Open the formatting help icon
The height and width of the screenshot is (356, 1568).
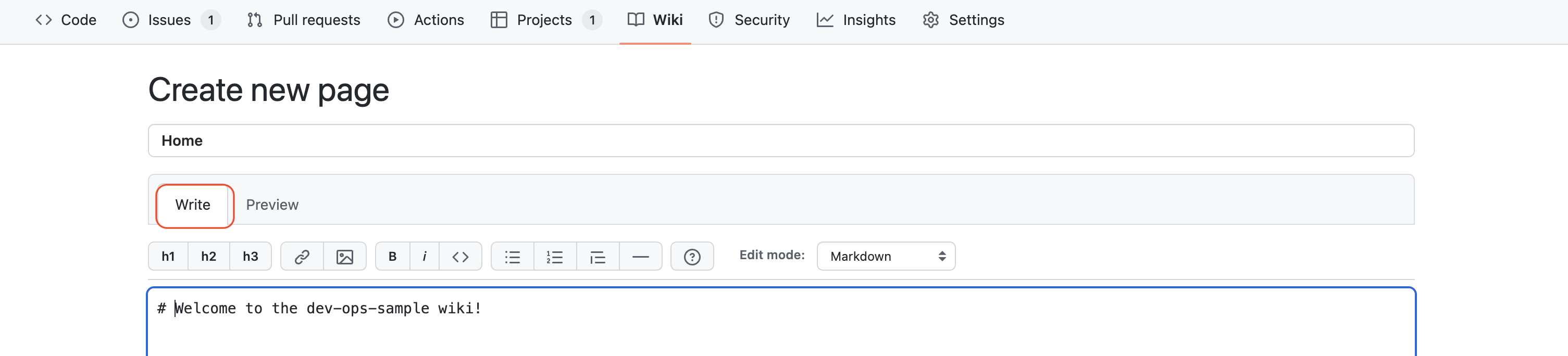[691, 256]
